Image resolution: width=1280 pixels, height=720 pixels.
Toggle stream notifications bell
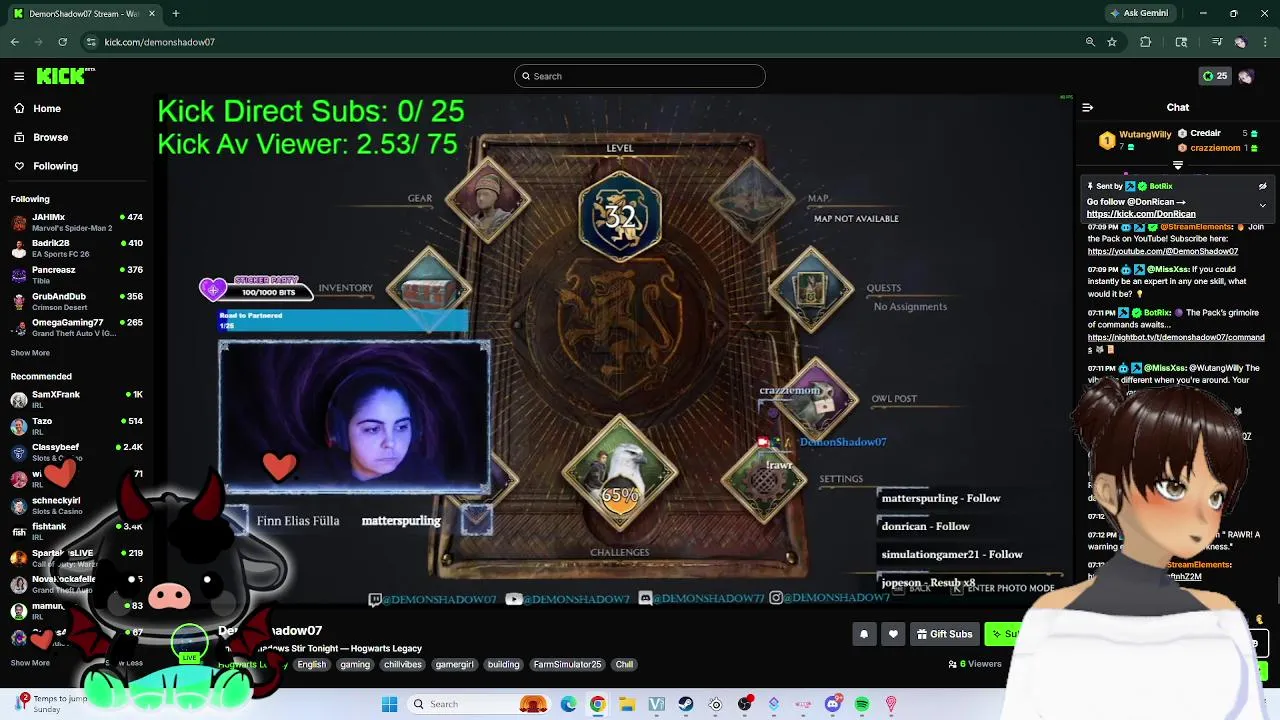[864, 634]
